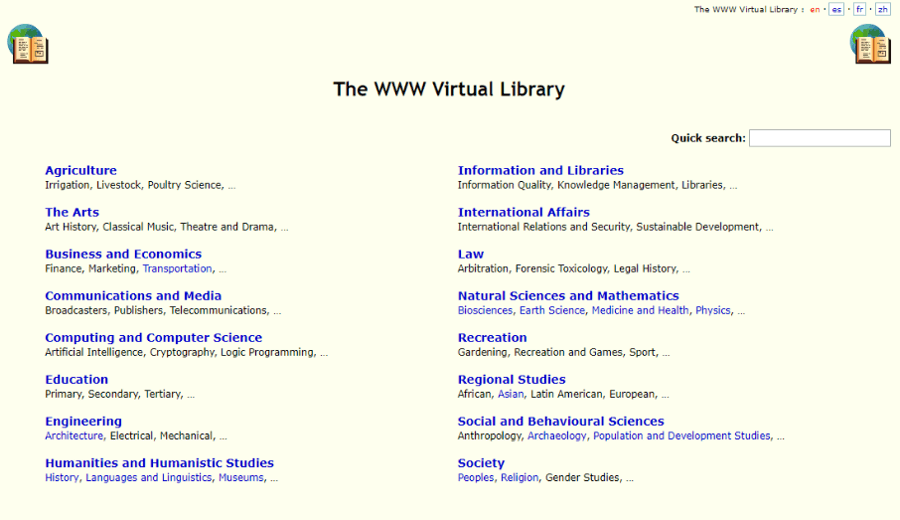This screenshot has height=520, width=900.
Task: Click the 'Finance, Marketing' text under Business
Action: click(x=90, y=269)
